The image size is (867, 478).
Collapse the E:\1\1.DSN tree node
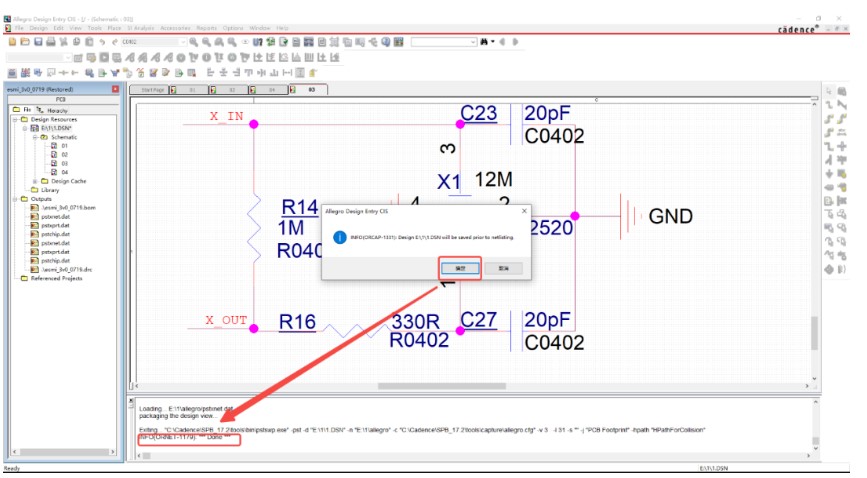pyautogui.click(x=25, y=128)
